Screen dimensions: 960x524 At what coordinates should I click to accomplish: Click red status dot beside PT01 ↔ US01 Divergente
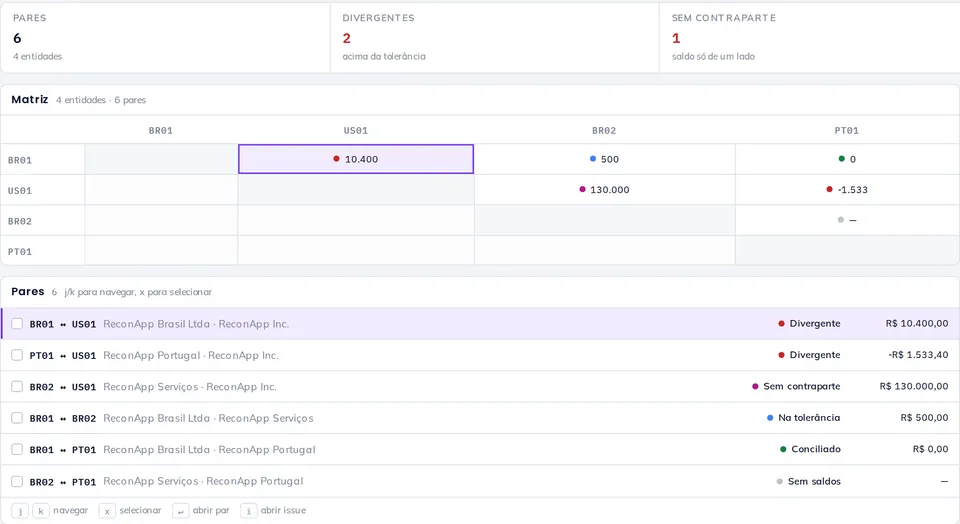coord(781,355)
